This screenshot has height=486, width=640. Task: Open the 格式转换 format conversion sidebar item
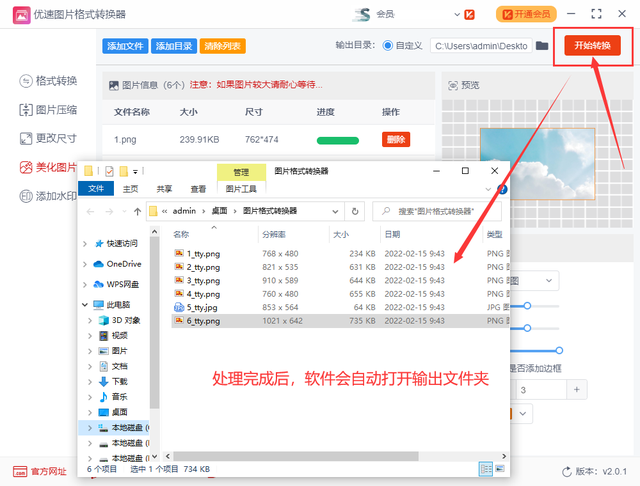(48, 81)
